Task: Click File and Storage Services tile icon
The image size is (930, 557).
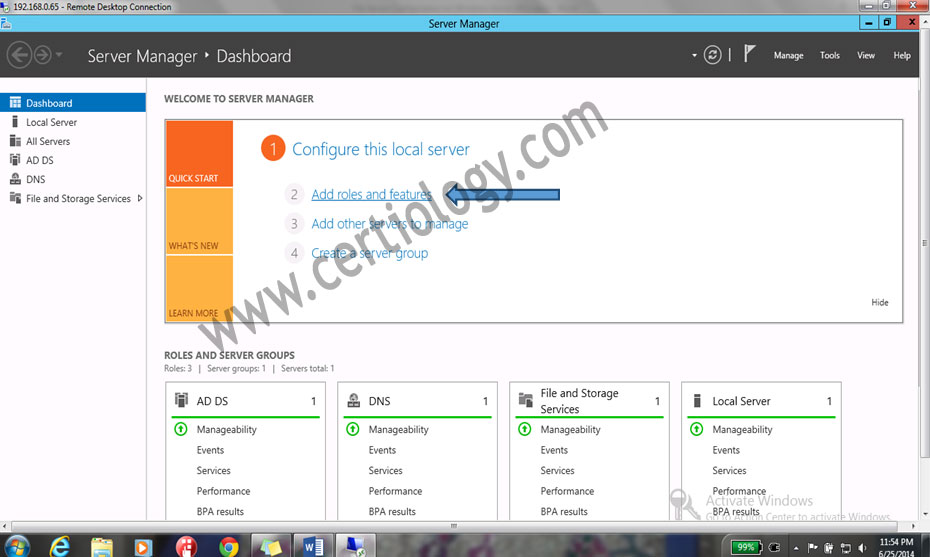Action: click(x=525, y=400)
